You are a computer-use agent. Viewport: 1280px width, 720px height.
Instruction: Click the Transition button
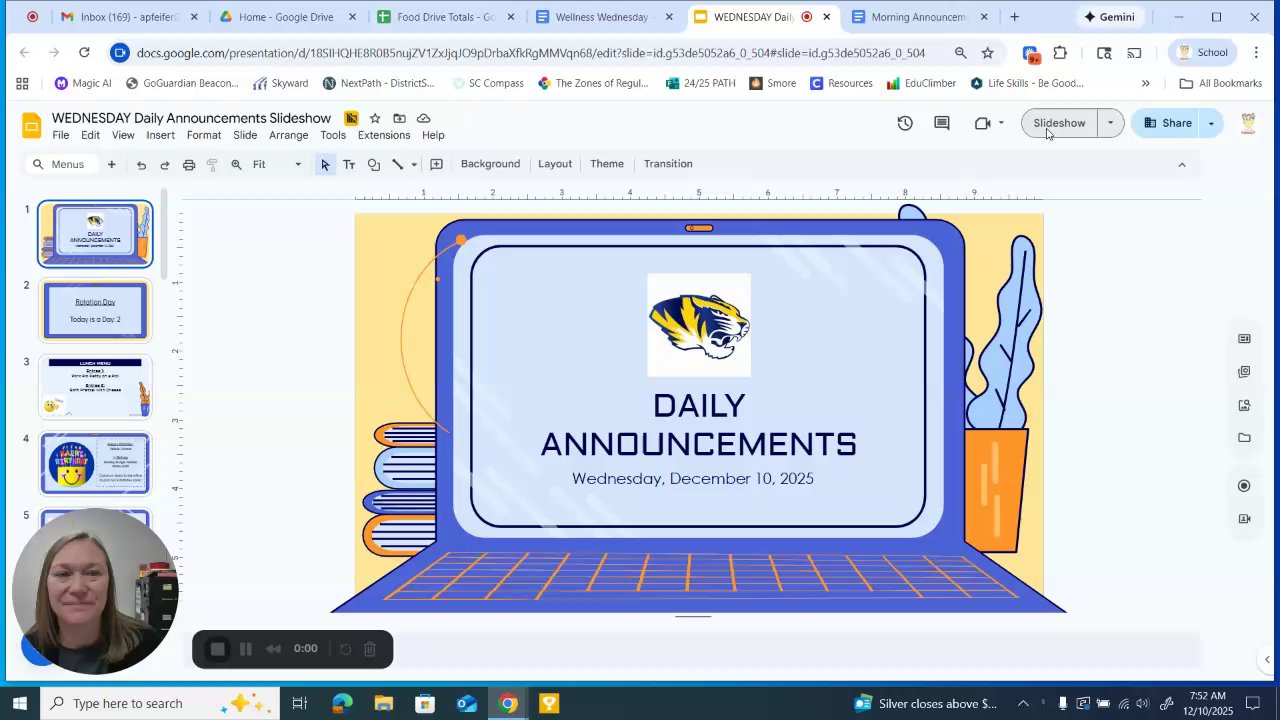(x=668, y=164)
